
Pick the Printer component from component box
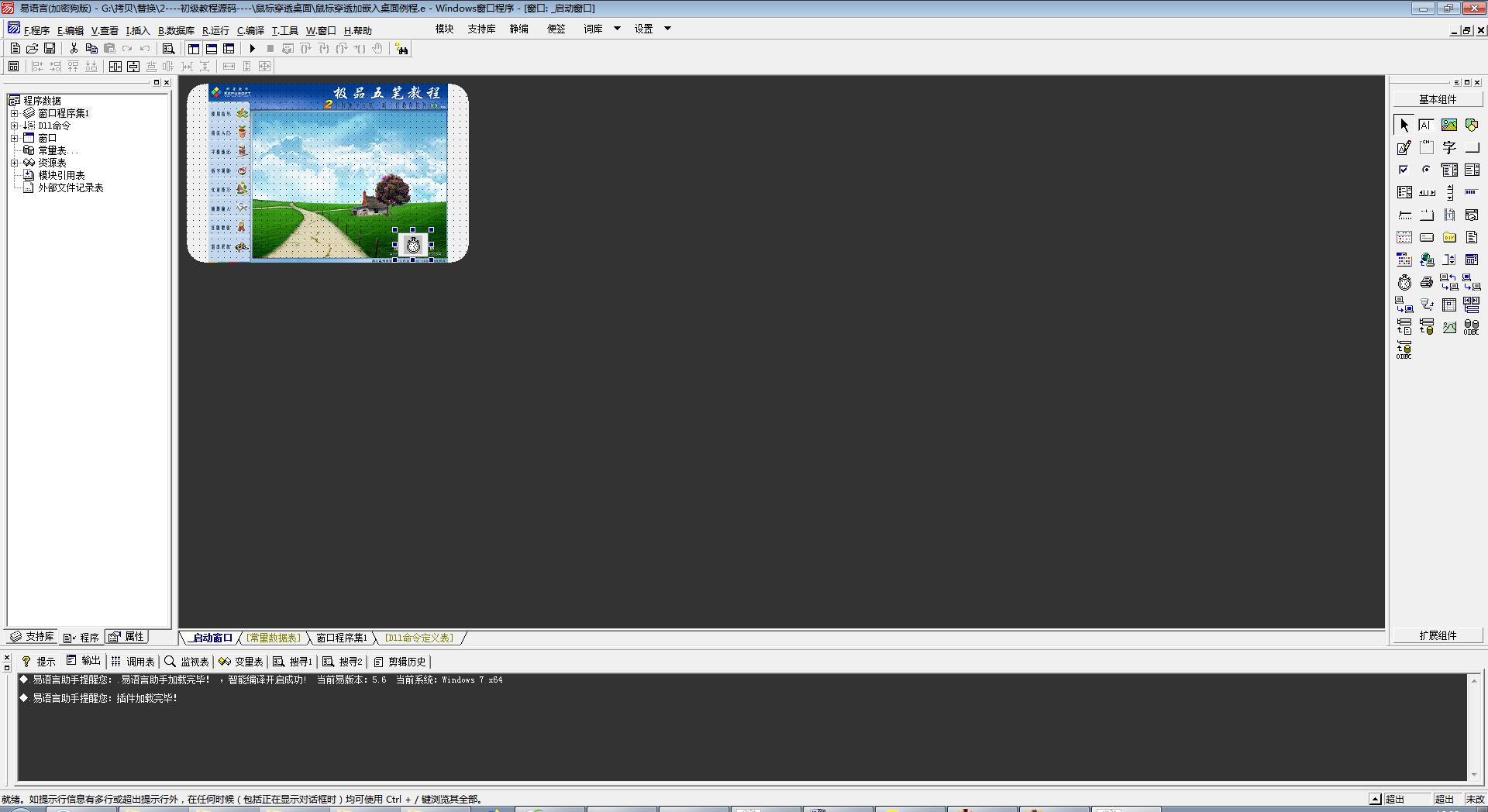(1426, 283)
